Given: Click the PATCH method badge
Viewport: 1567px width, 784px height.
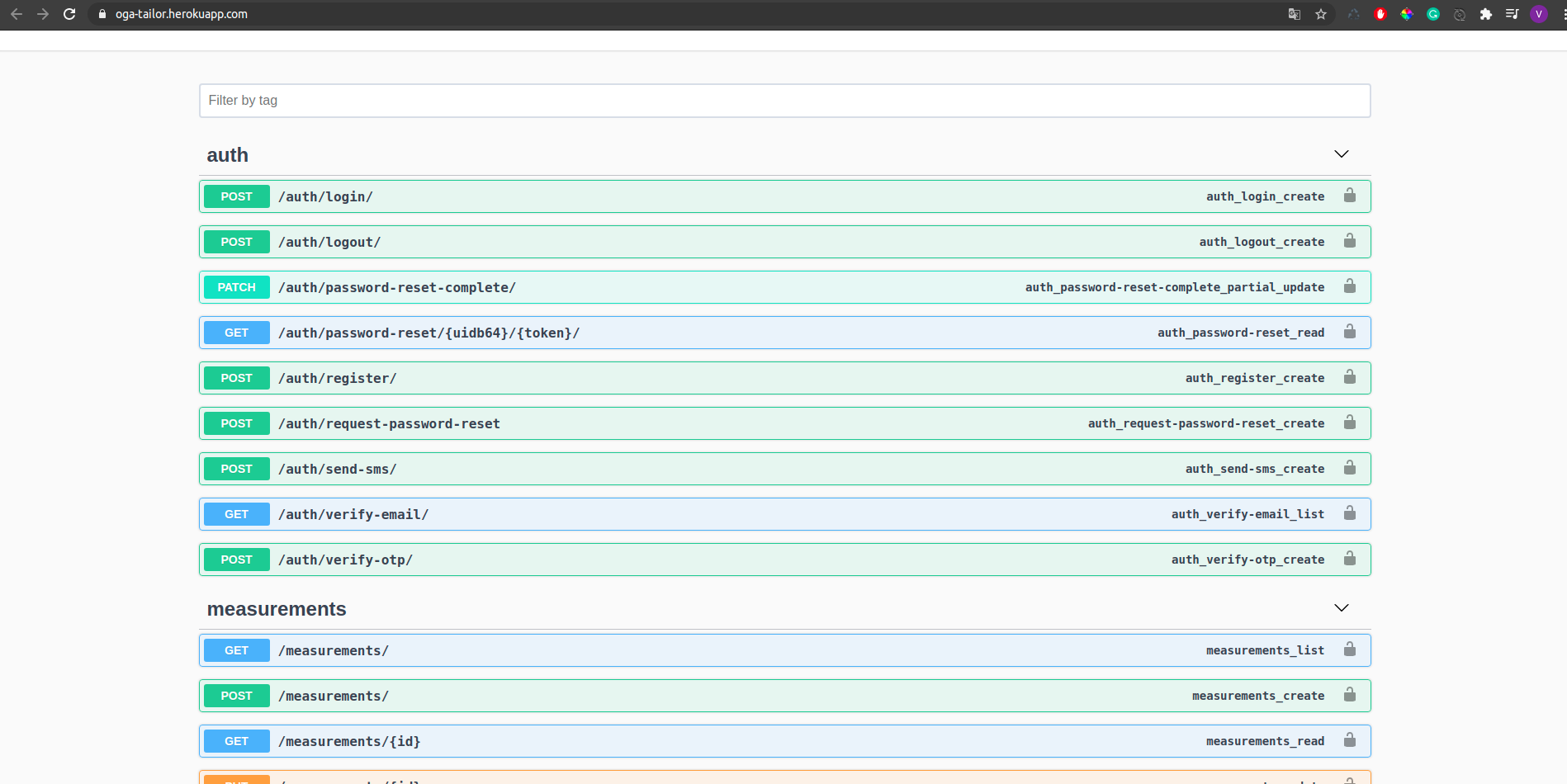Looking at the screenshot, I should 237,287.
